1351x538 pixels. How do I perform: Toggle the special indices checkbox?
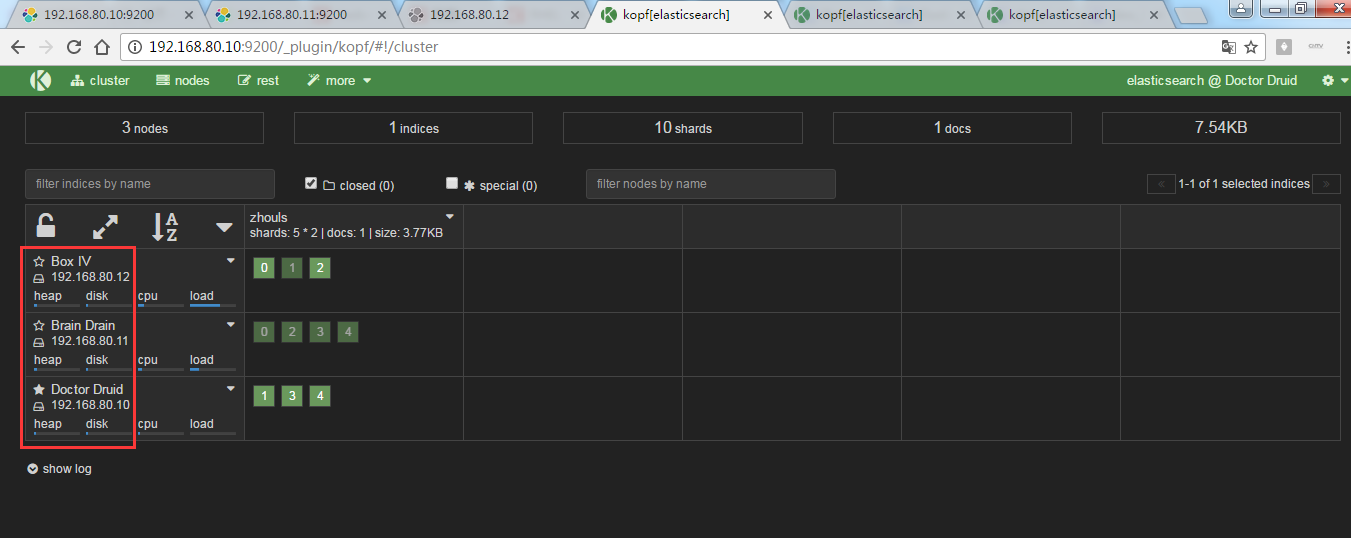coord(452,183)
